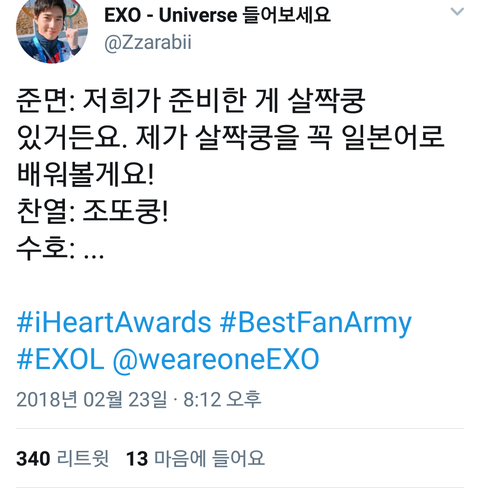This screenshot has width=480, height=494.
Task: Open EXO - Universe display name profile
Action: [217, 15]
